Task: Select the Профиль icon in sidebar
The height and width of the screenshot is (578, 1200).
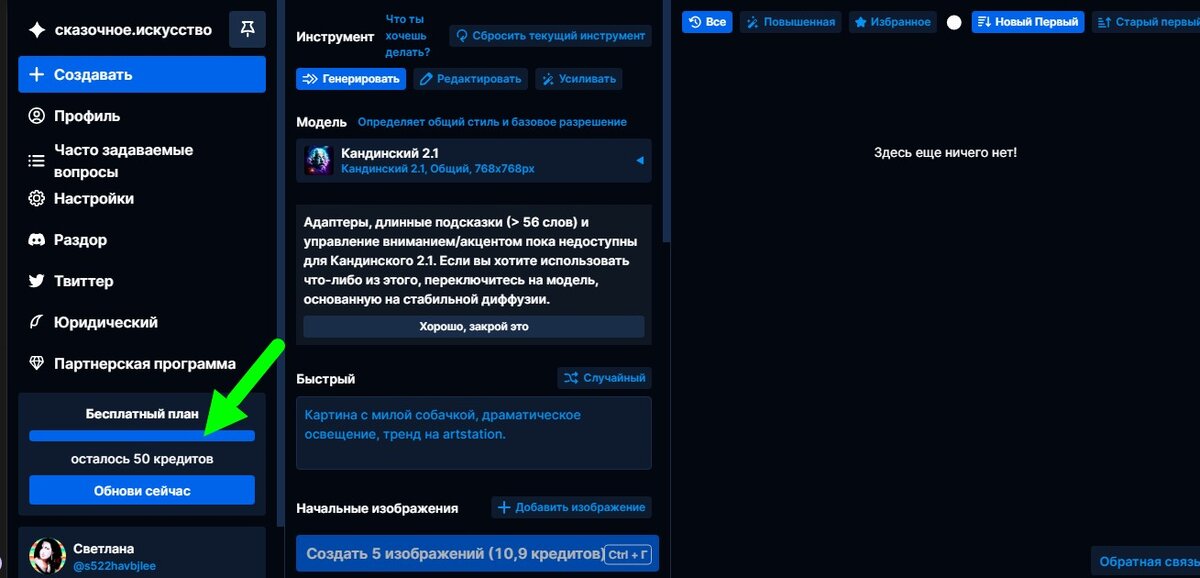Action: click(x=35, y=115)
